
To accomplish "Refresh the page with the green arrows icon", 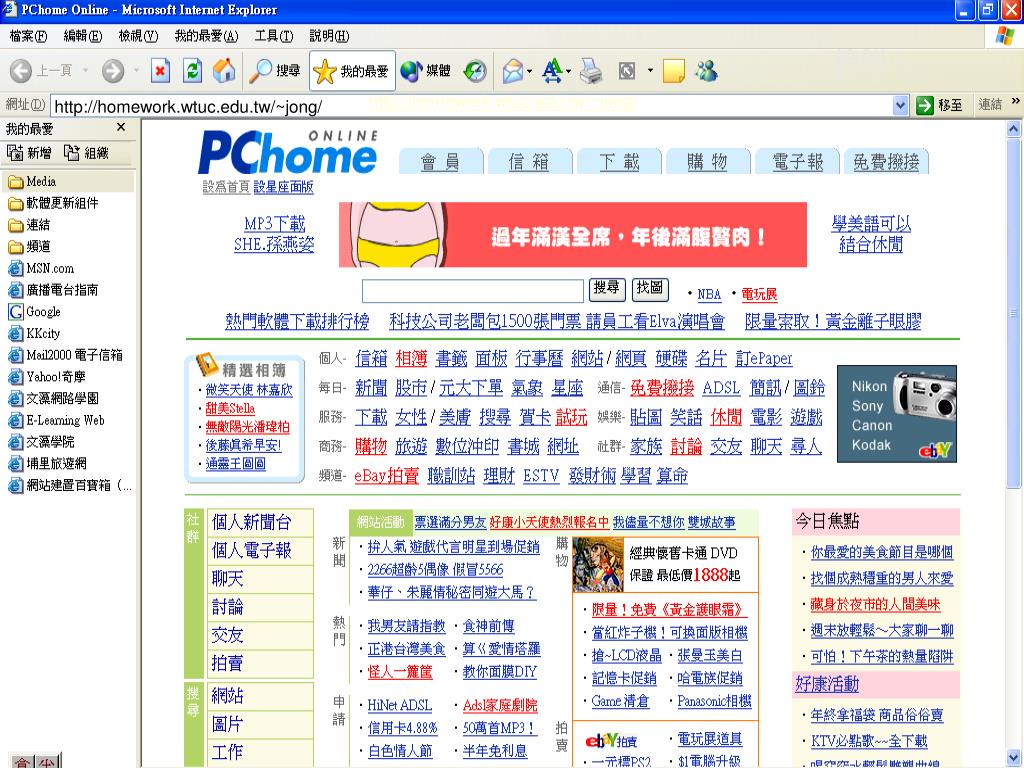I will [192, 71].
